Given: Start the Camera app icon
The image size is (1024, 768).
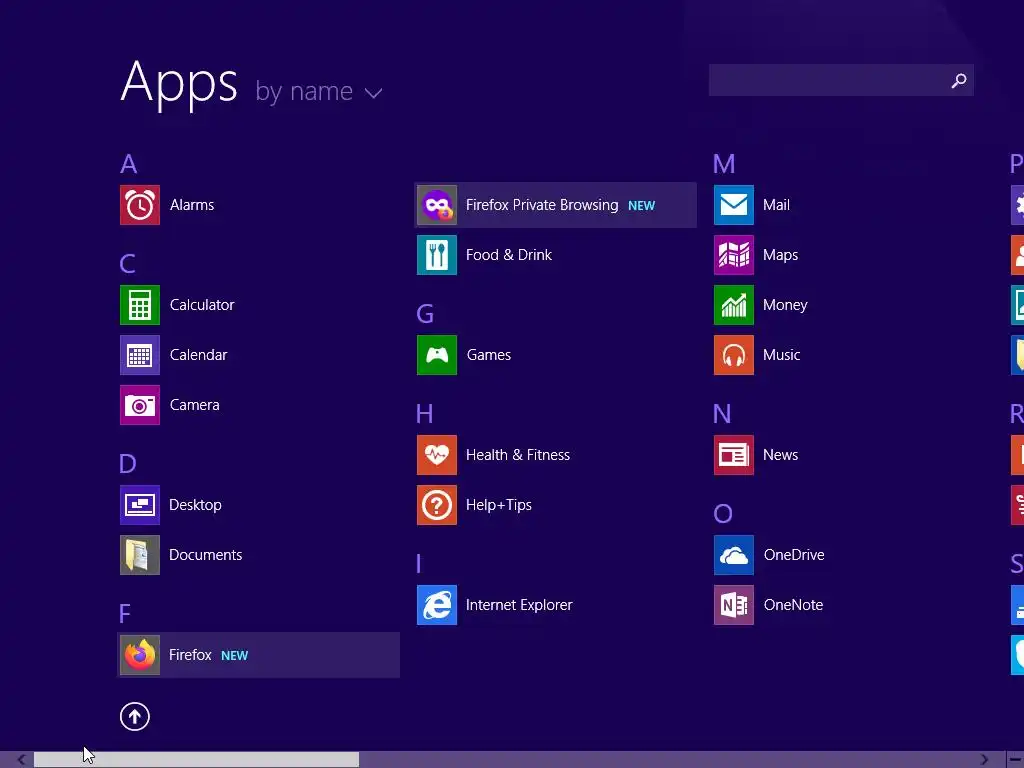Looking at the screenshot, I should (140, 405).
